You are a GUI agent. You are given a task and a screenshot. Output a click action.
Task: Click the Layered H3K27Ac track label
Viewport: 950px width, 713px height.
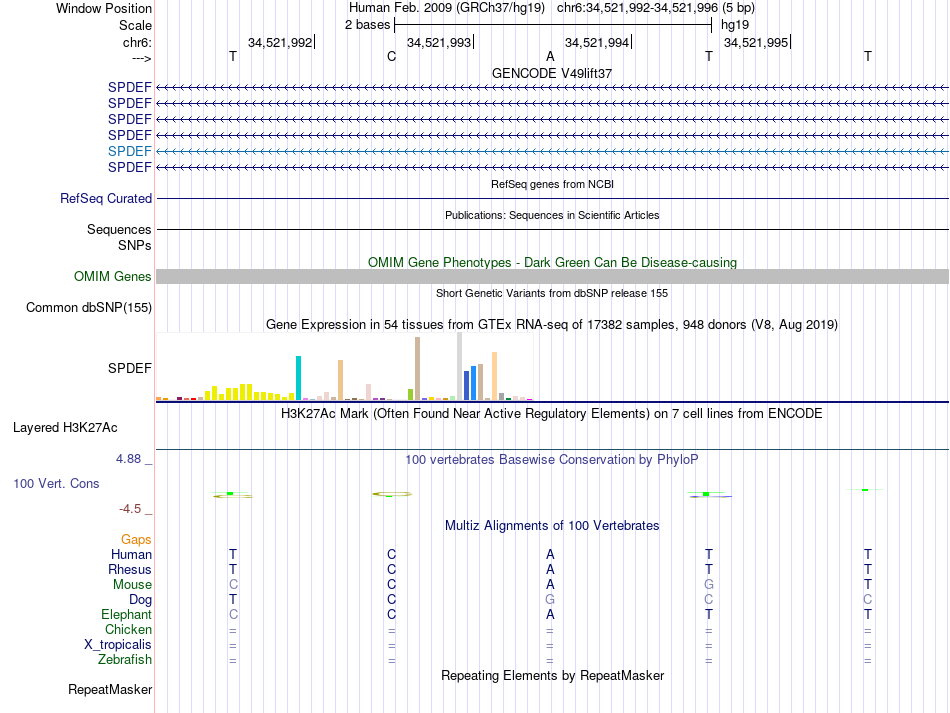(65, 427)
